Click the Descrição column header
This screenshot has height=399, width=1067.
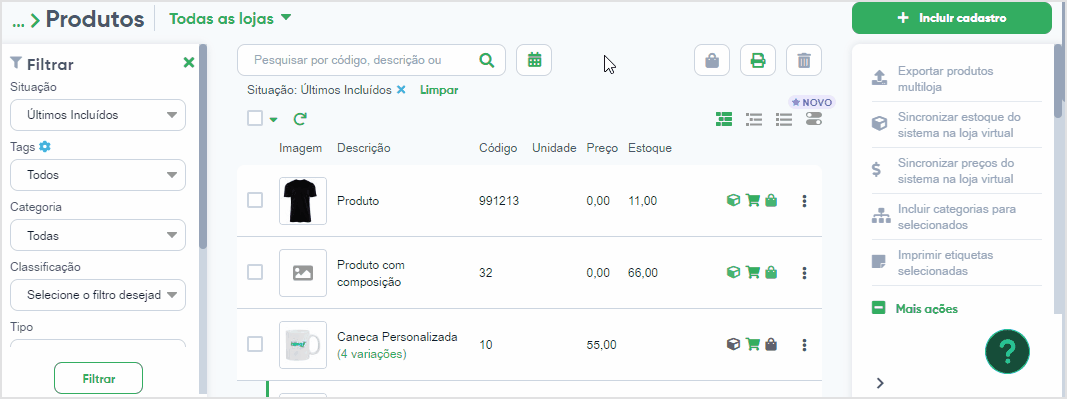click(x=364, y=148)
